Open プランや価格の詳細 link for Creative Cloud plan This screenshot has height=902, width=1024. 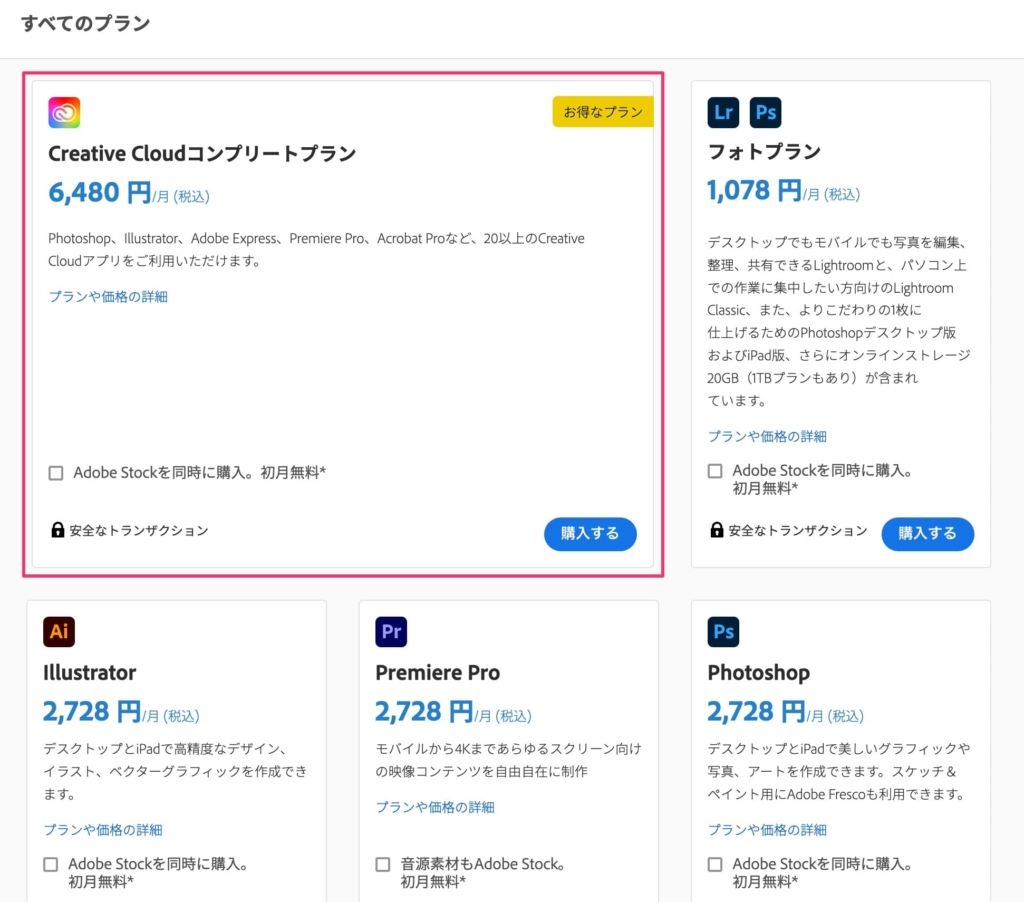(x=108, y=297)
